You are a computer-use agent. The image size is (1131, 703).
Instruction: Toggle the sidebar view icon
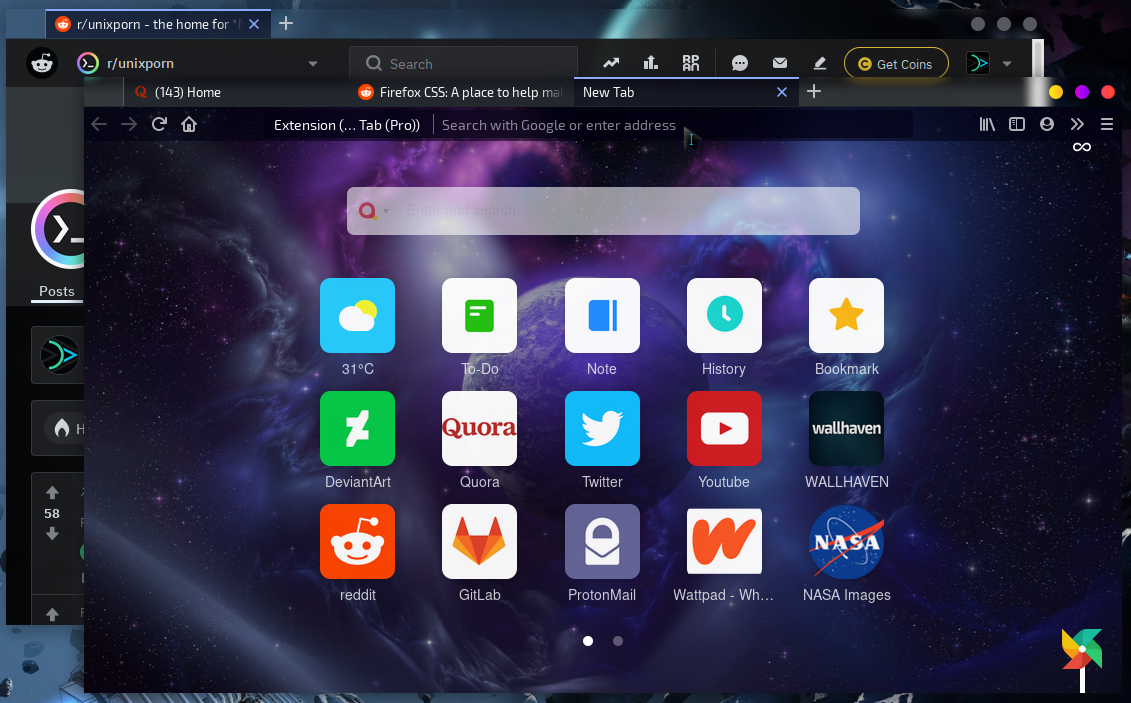tap(1017, 124)
